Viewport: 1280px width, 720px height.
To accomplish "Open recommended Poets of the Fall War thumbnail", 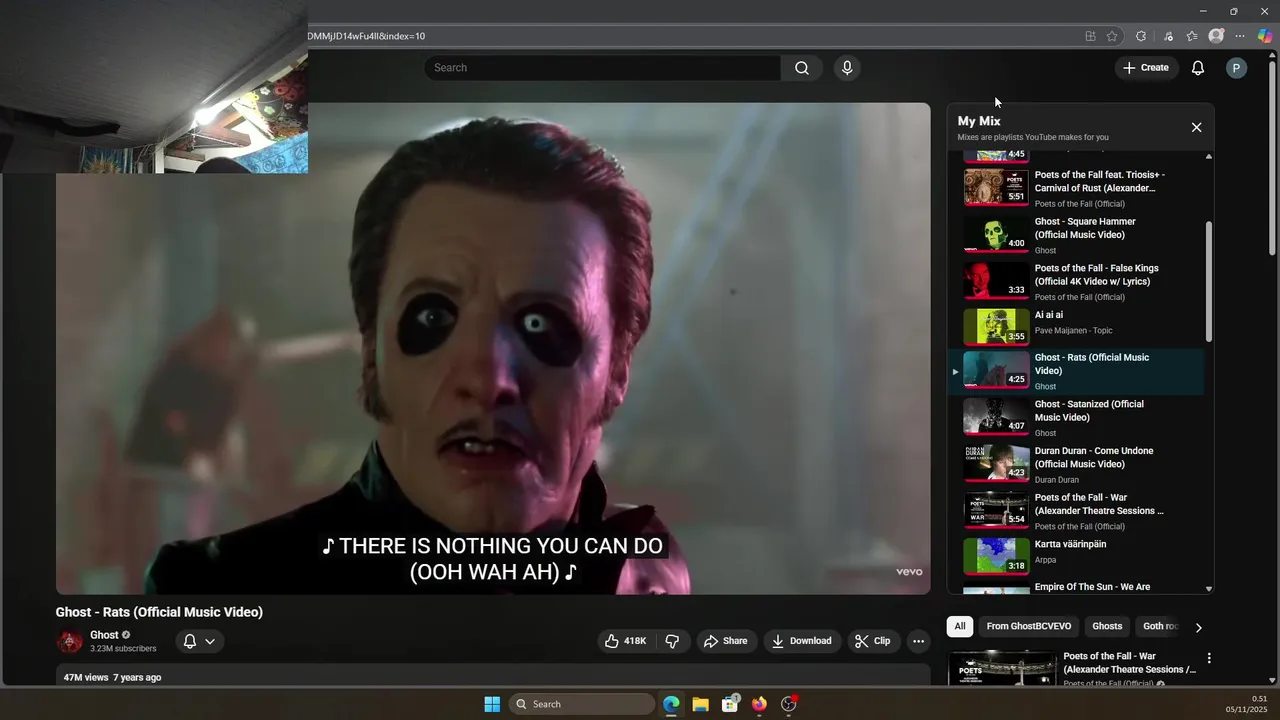I will pos(1003,668).
